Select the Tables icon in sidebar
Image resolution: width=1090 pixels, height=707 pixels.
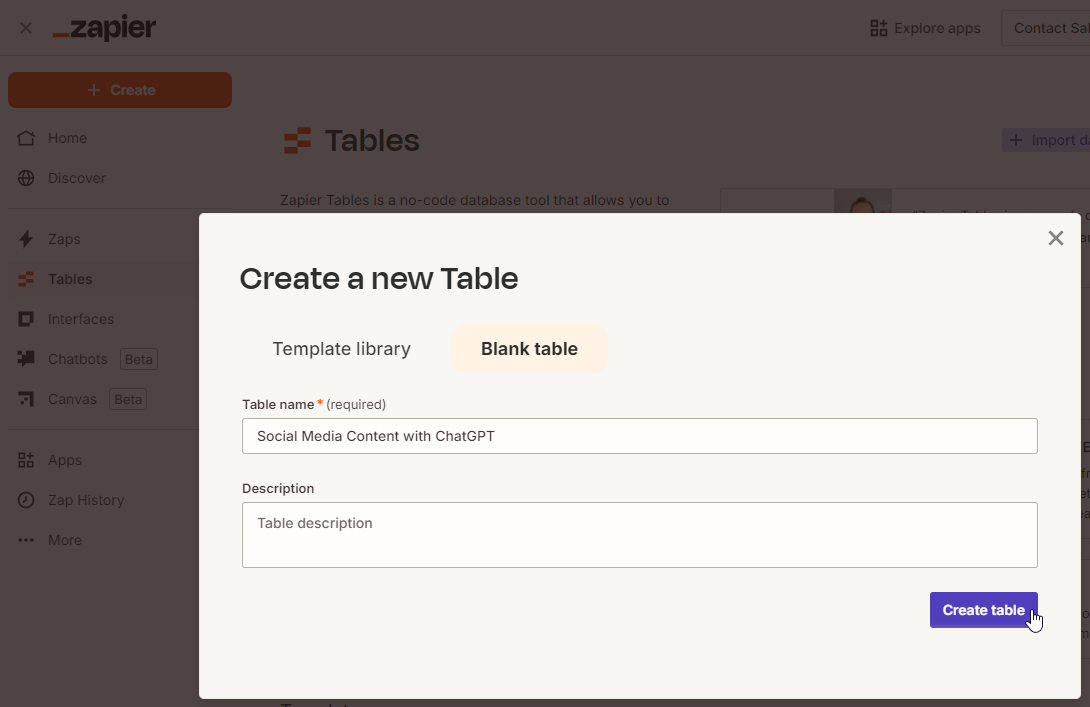(x=27, y=279)
